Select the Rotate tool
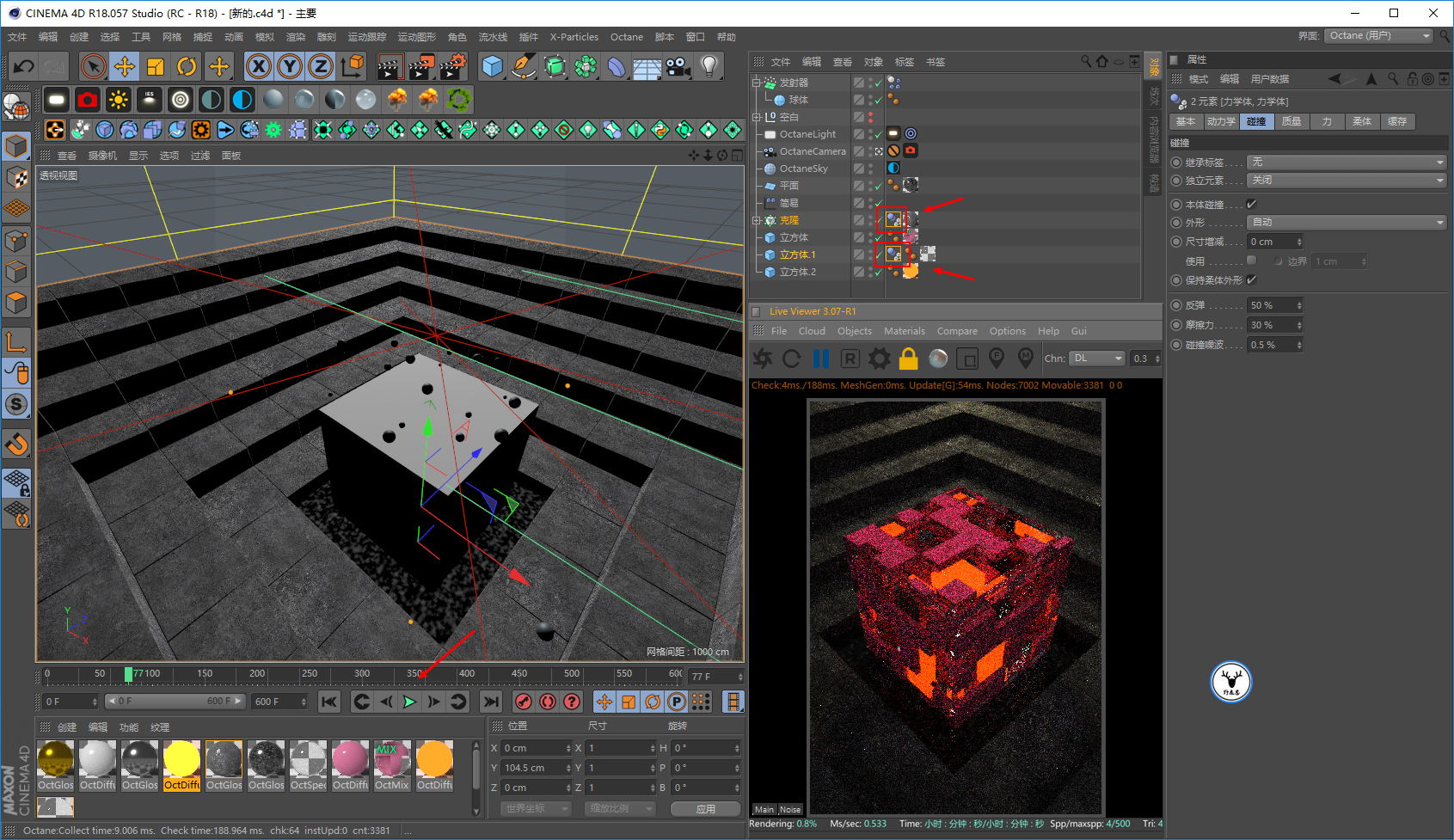 coord(187,66)
